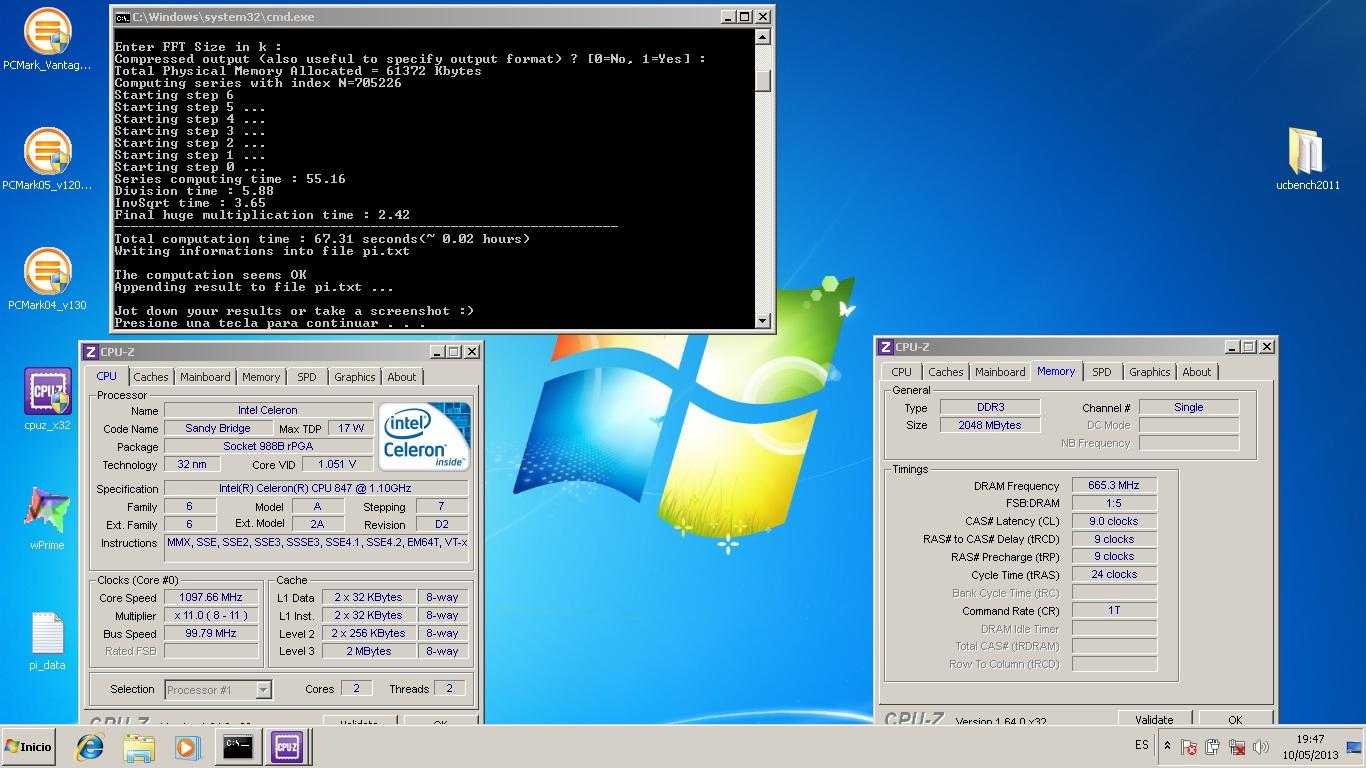Open PCMark04_v130 desktop shortcut

(x=47, y=279)
